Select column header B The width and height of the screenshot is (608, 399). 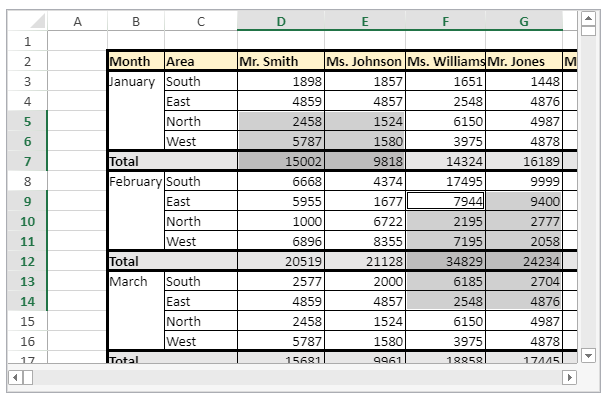click(x=136, y=21)
